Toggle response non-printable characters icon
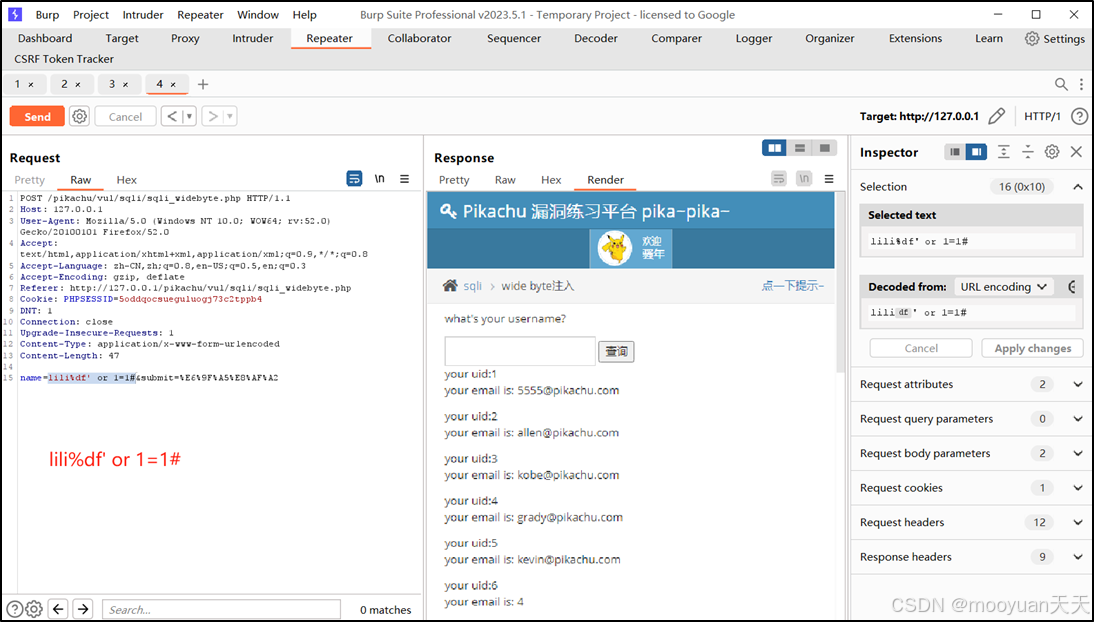 click(x=804, y=179)
